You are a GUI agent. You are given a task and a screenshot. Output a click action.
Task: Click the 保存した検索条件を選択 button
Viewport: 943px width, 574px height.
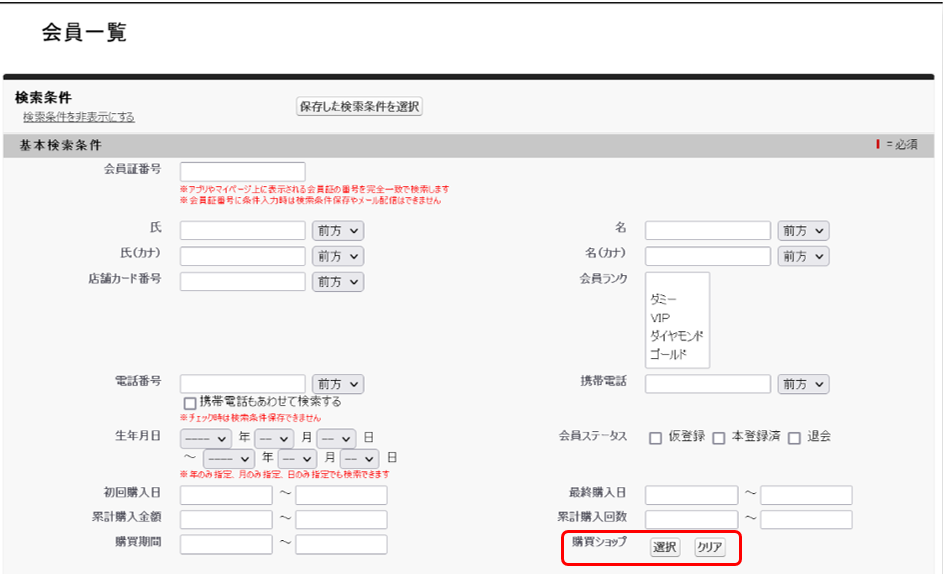(x=360, y=106)
